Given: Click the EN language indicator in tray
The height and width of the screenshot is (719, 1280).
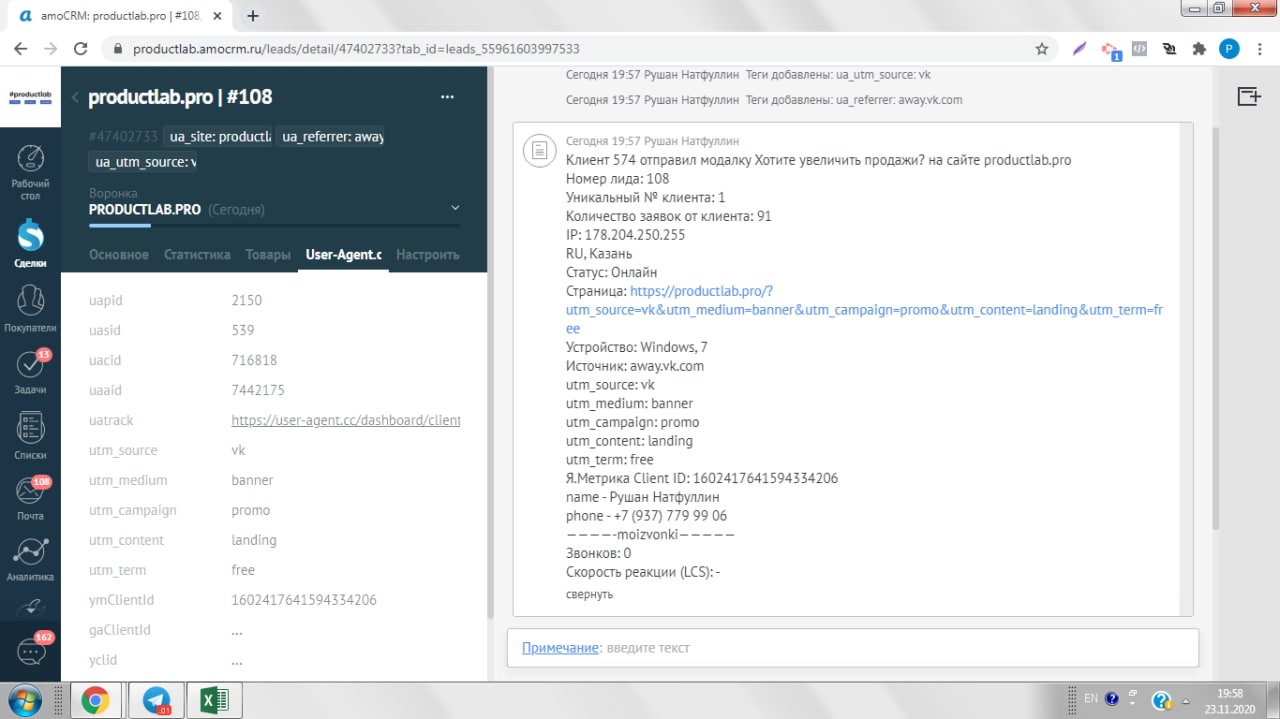Looking at the screenshot, I should [x=1091, y=698].
